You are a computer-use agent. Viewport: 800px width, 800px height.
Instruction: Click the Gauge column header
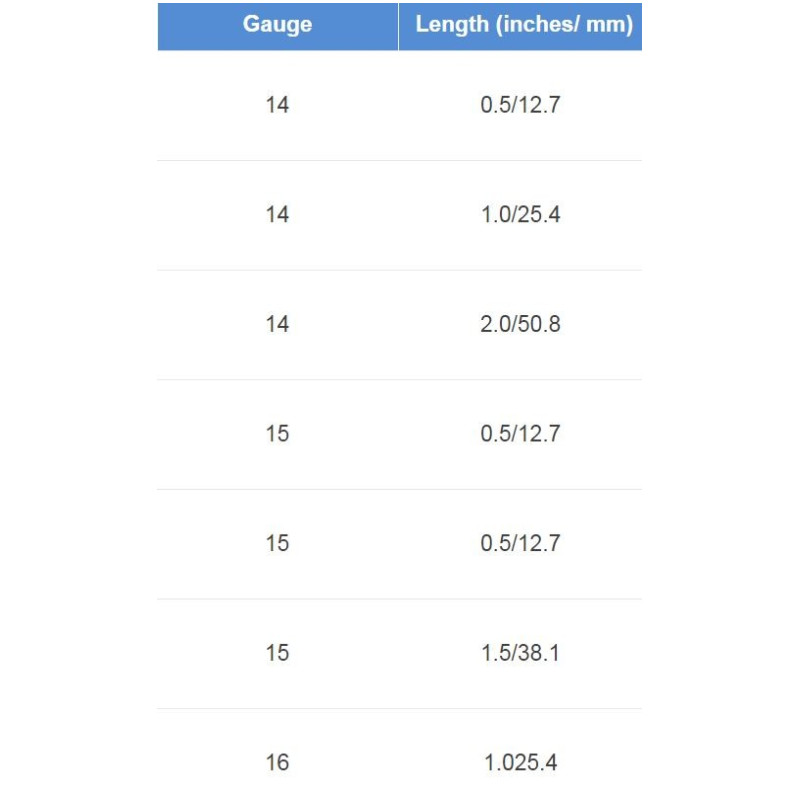277,25
